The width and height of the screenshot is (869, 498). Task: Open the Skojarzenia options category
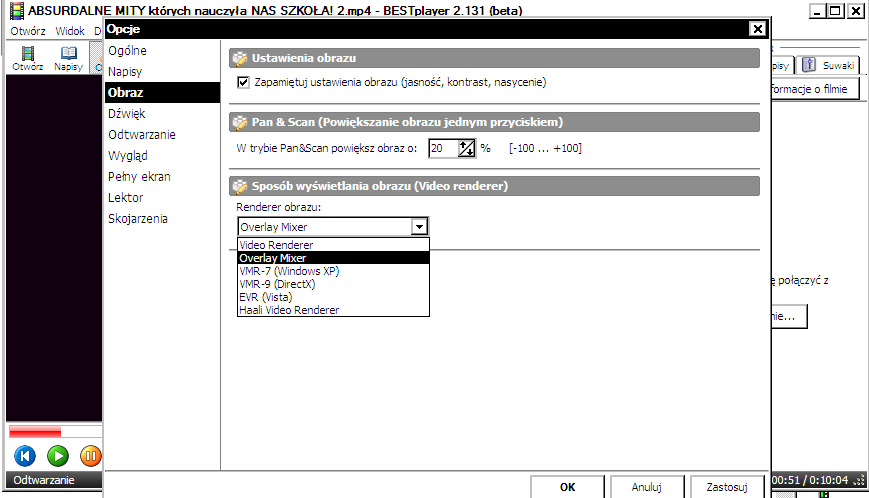(162, 219)
